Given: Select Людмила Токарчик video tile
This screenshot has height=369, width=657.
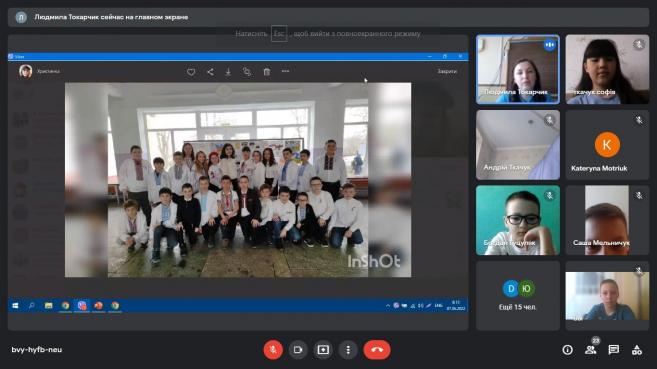Looking at the screenshot, I should [518, 69].
